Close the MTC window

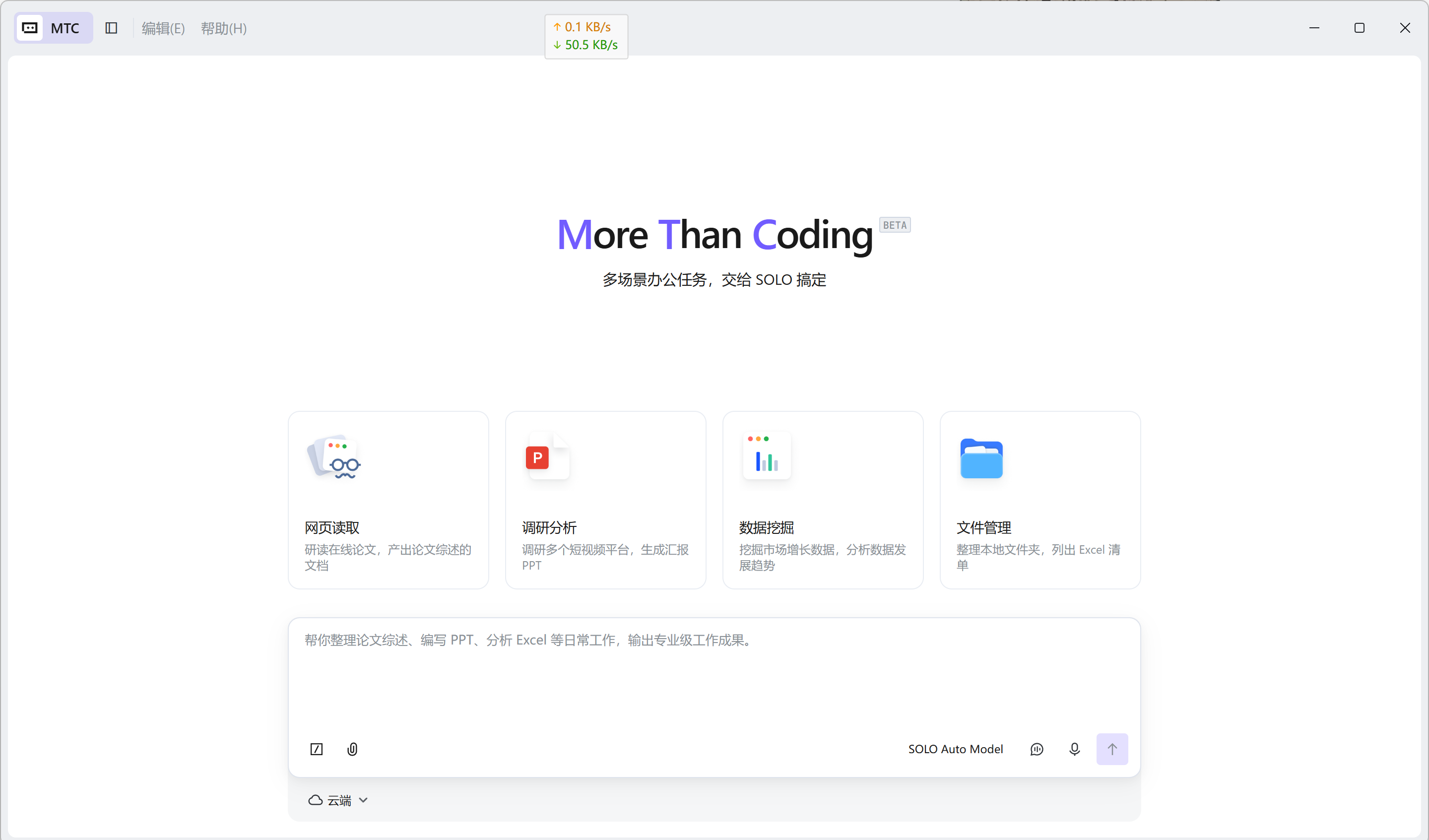[1405, 28]
